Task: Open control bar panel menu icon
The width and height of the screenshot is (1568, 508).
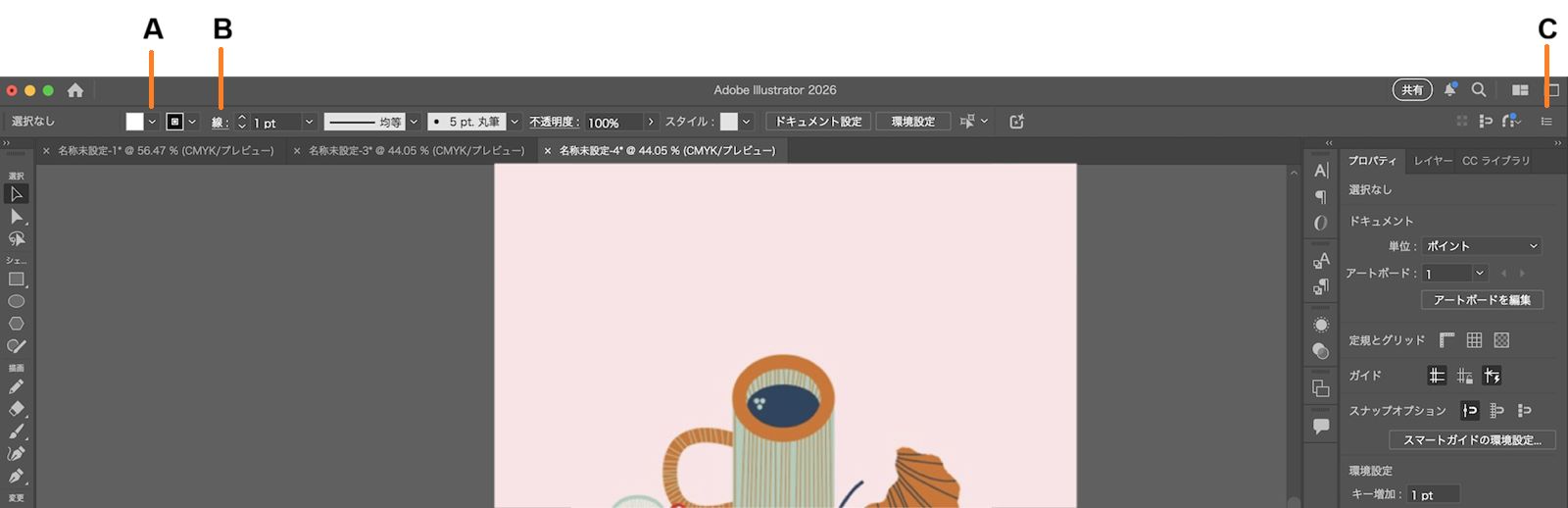Action: pos(1546,122)
